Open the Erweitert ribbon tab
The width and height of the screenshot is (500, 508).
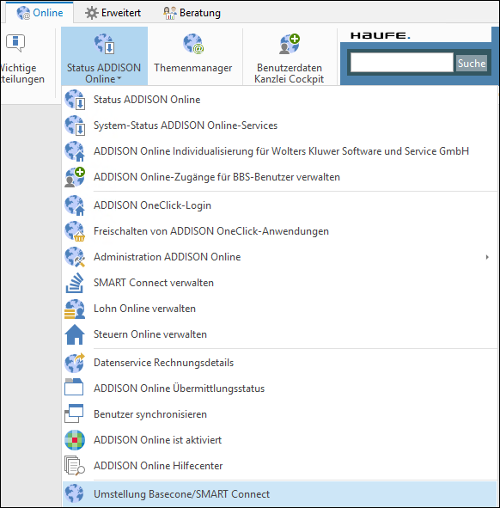coord(113,13)
